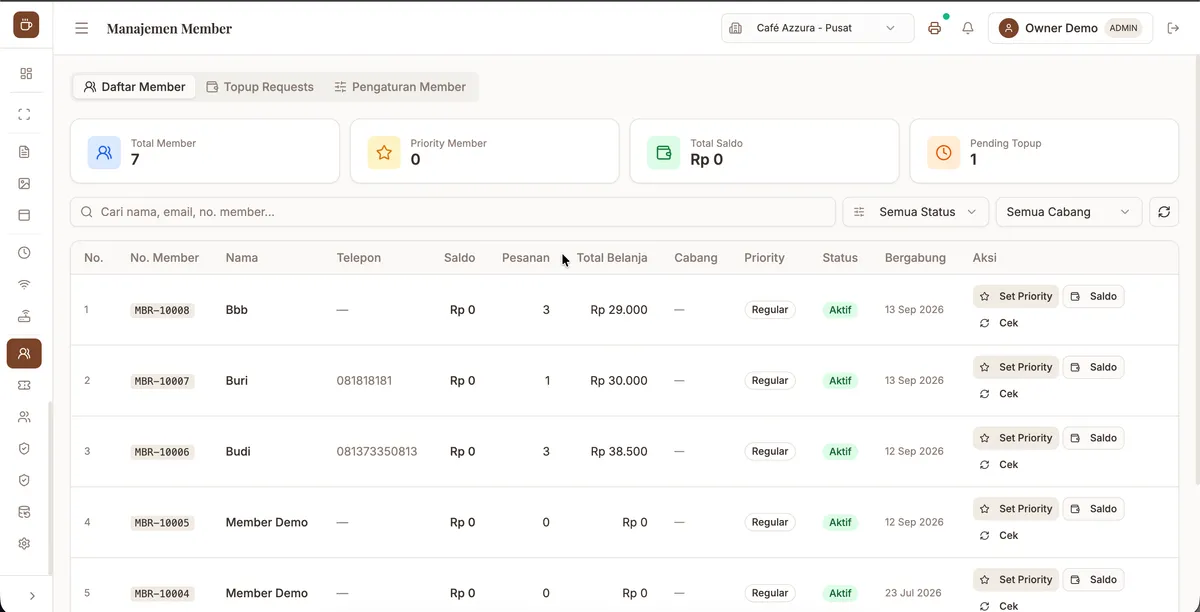Click the Aktif status badge for Budi

840,452
